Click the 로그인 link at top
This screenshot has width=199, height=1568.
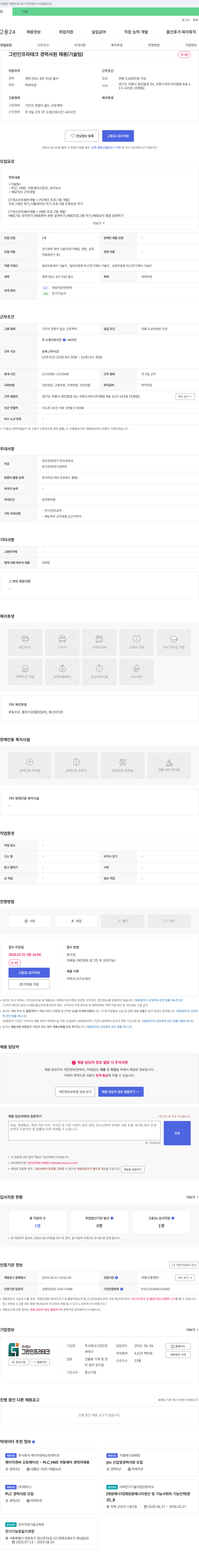(x=186, y=20)
